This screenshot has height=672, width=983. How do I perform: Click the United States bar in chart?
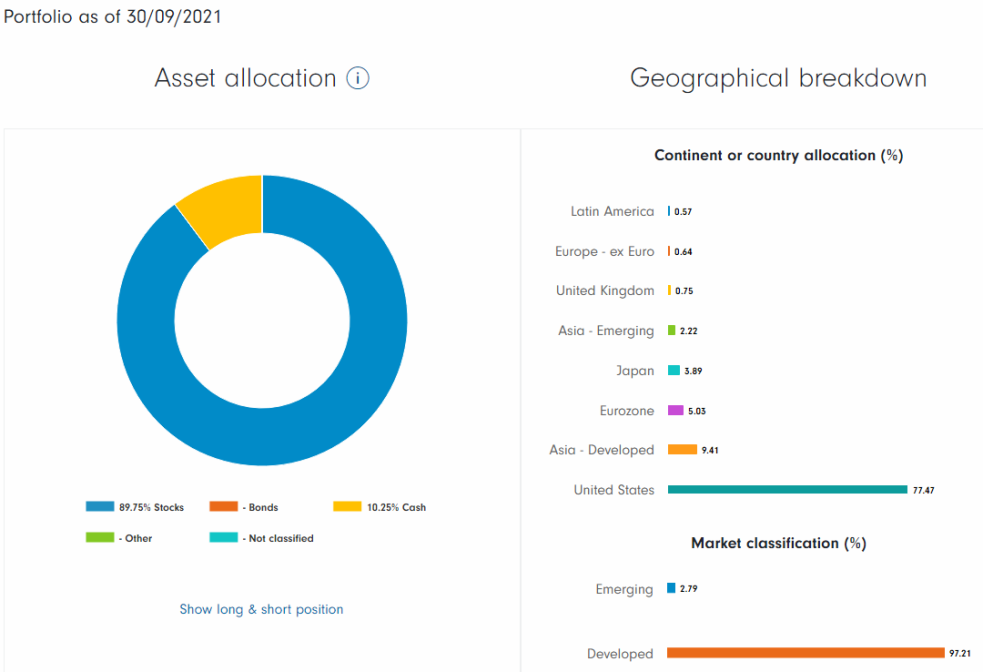click(787, 490)
